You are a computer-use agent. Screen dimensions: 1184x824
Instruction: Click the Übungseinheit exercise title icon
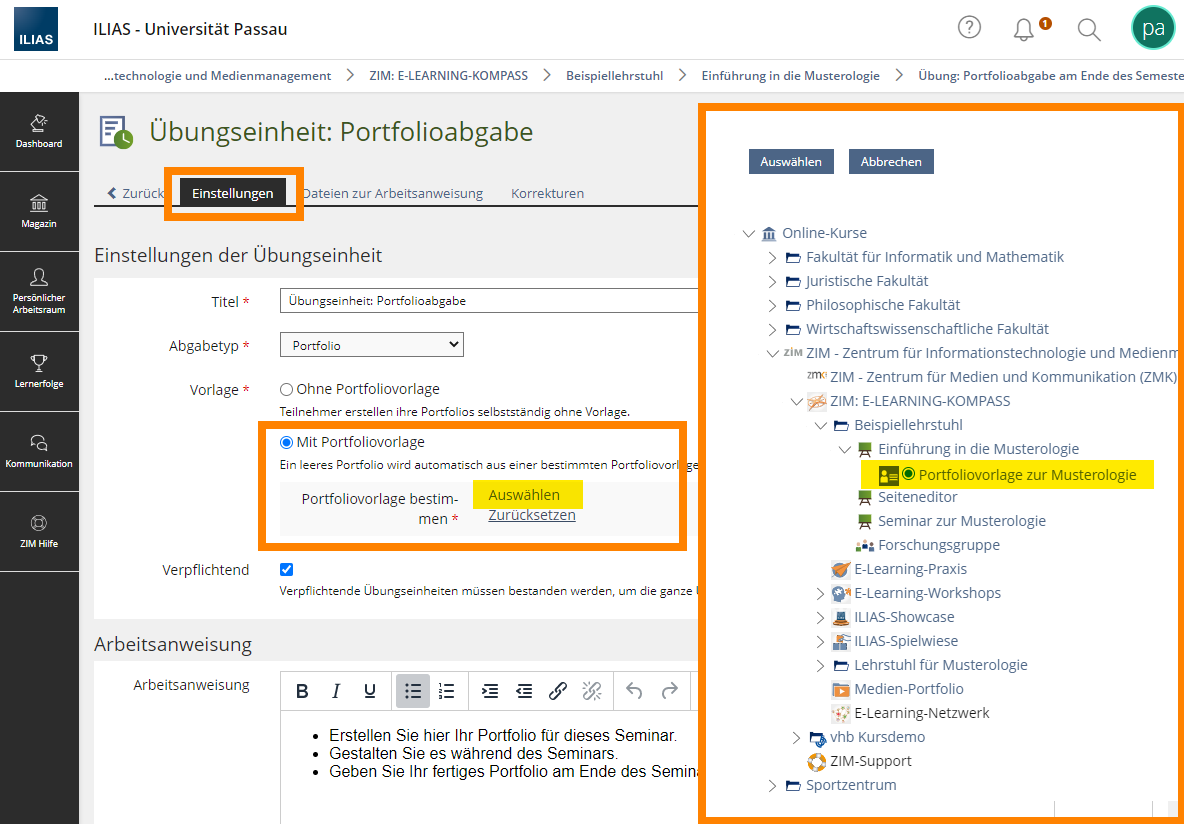pyautogui.click(x=116, y=131)
